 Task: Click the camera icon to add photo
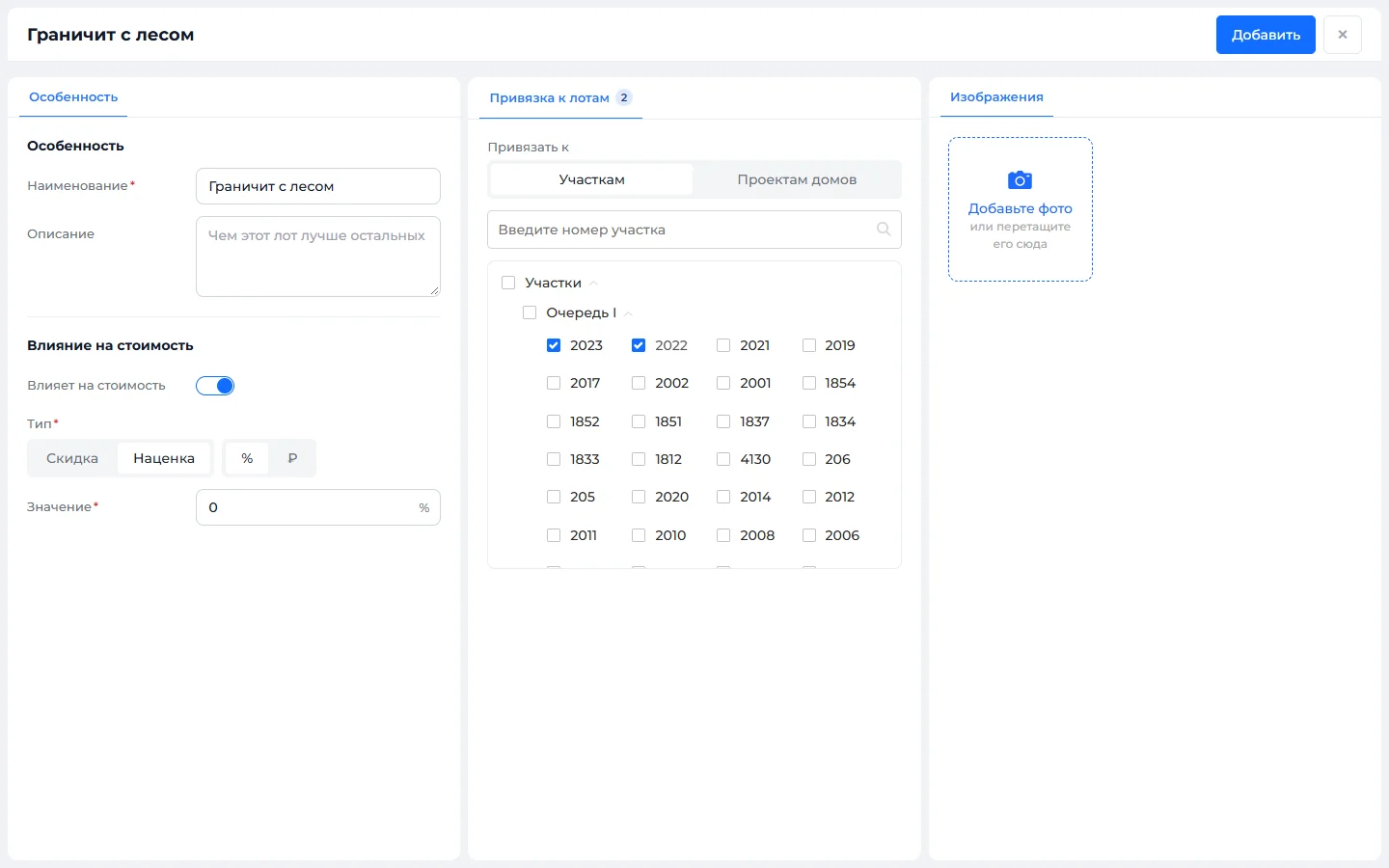1020,180
